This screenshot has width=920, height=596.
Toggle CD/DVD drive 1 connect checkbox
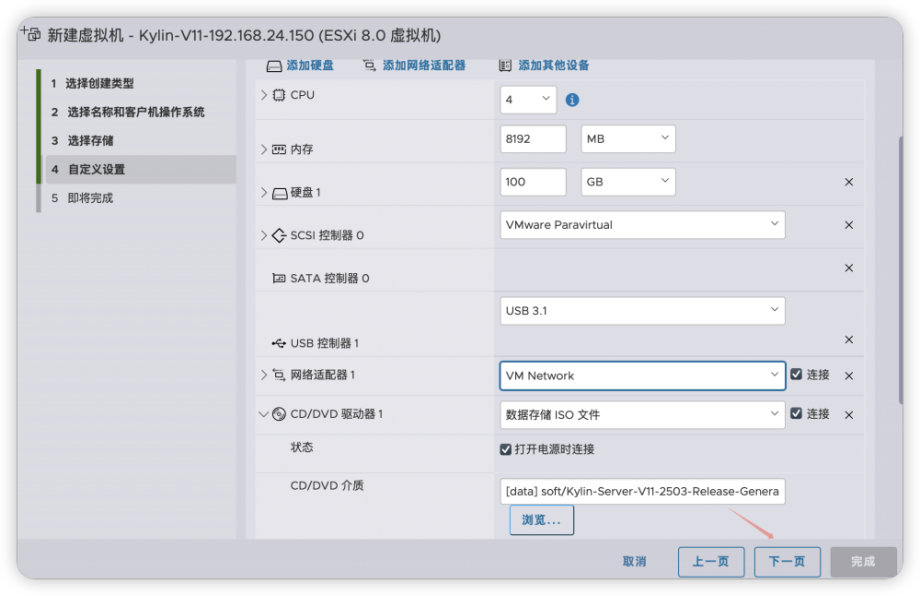pos(796,414)
